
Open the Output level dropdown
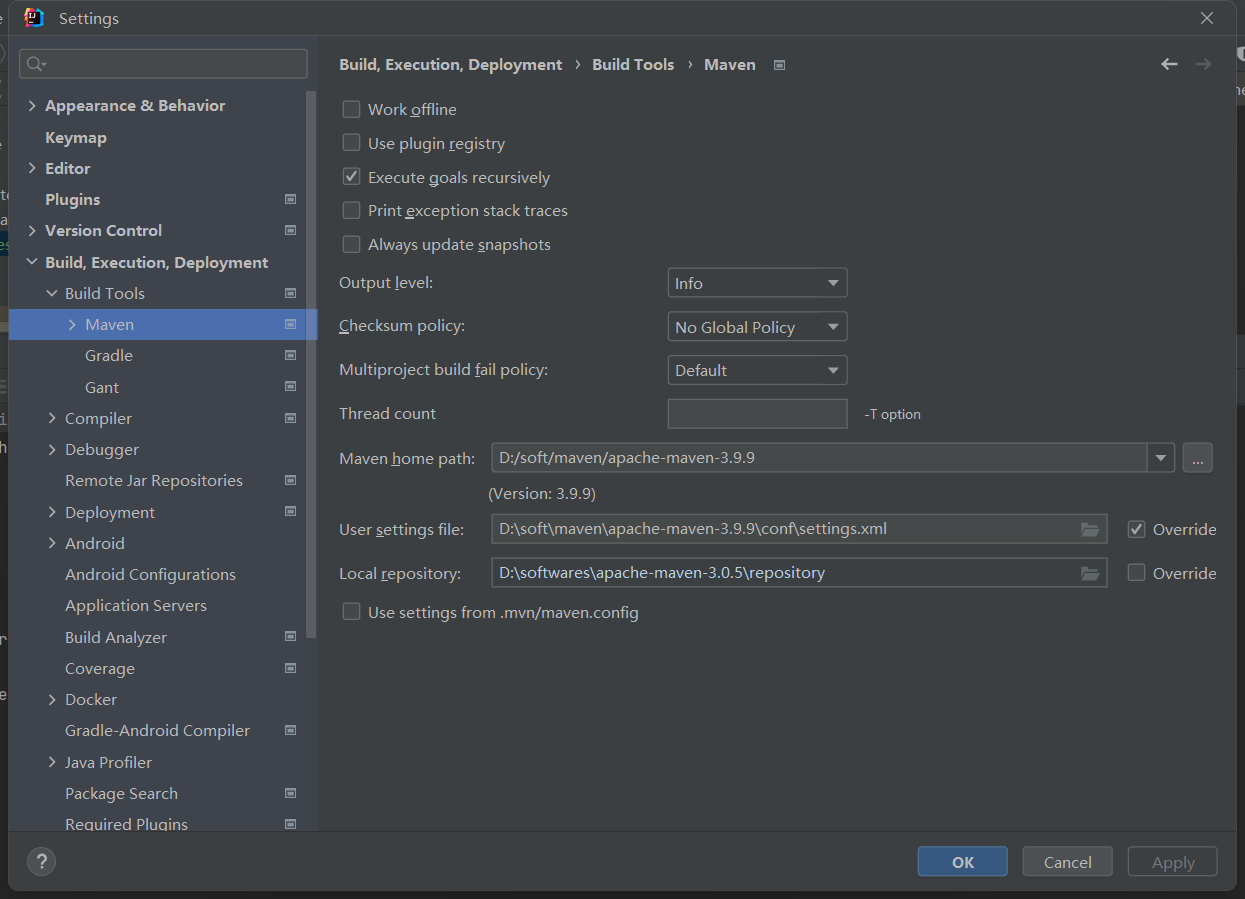pyautogui.click(x=757, y=283)
